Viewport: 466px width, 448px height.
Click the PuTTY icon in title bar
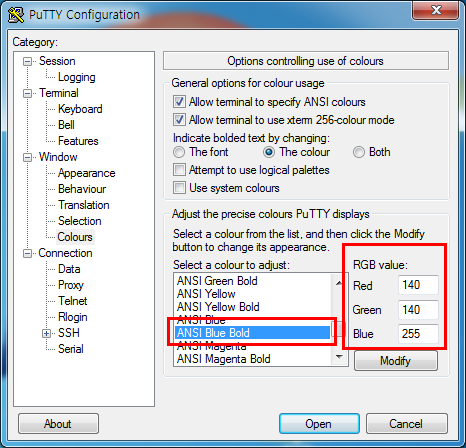[16, 15]
